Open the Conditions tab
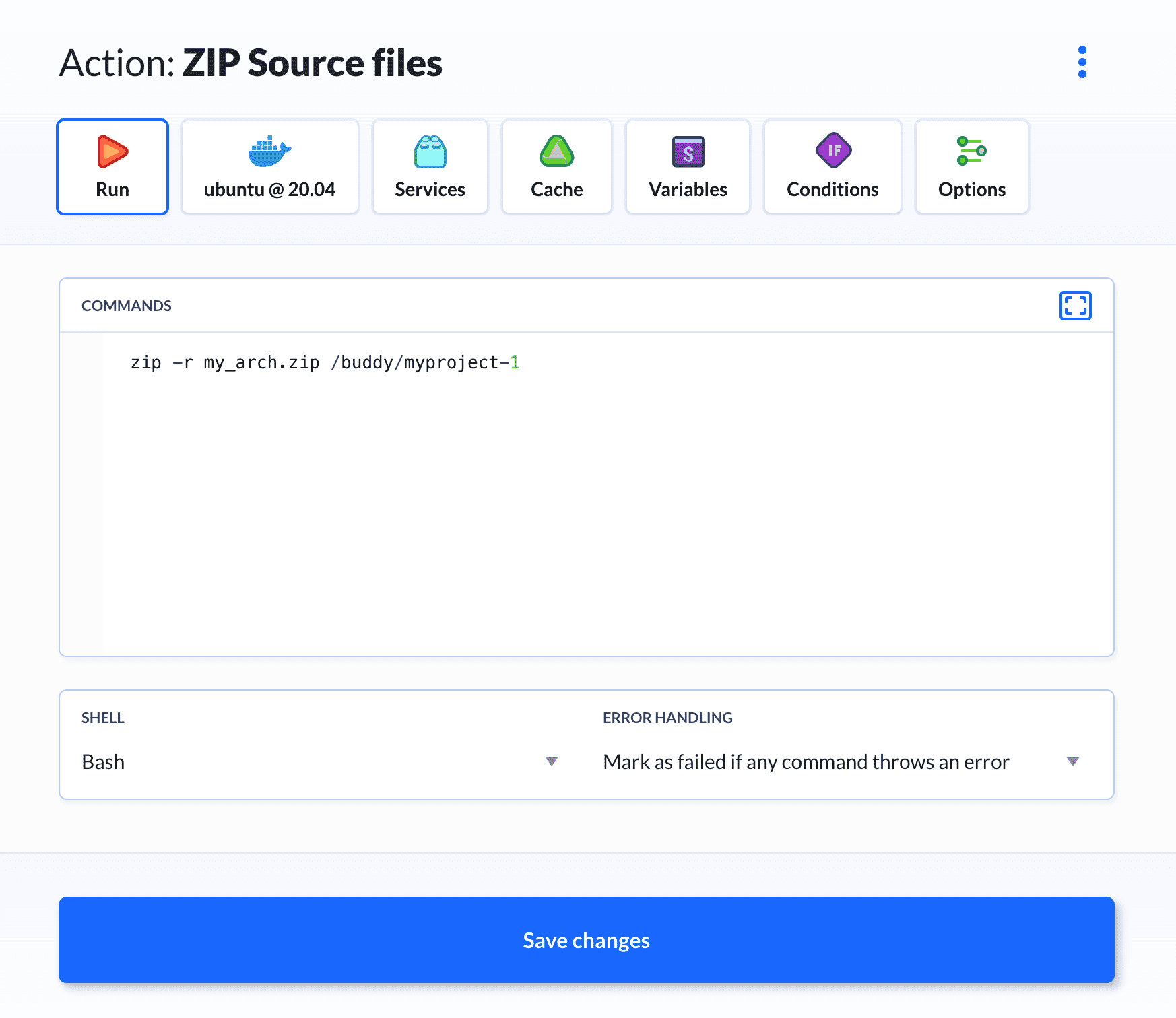Screen dimensions: 1176x1018 tap(832, 167)
